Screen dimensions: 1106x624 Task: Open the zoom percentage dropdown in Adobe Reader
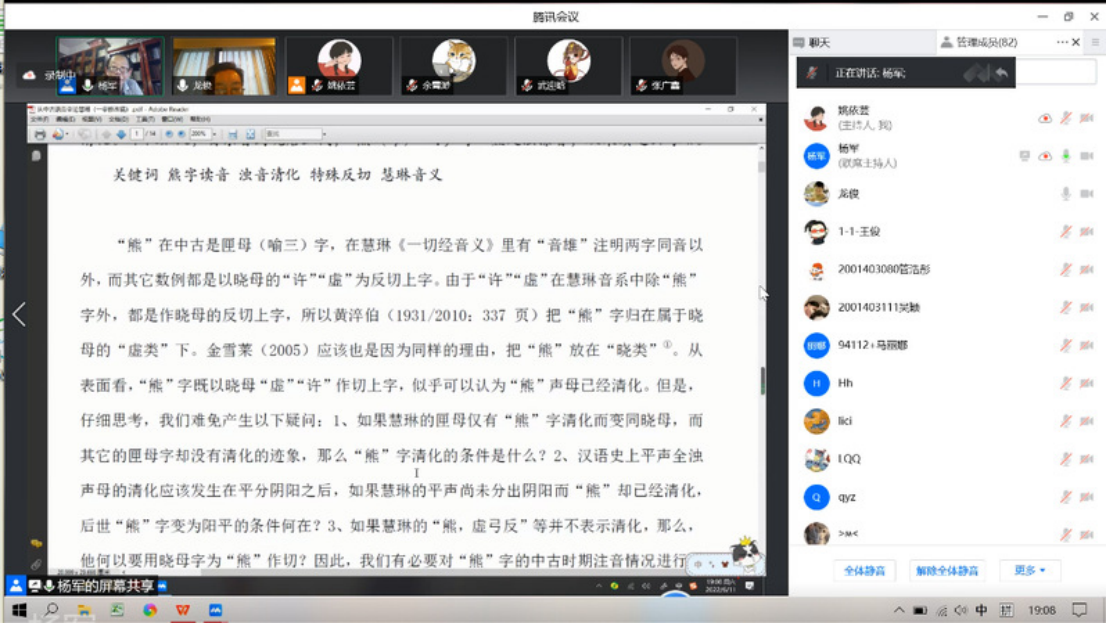(x=213, y=134)
